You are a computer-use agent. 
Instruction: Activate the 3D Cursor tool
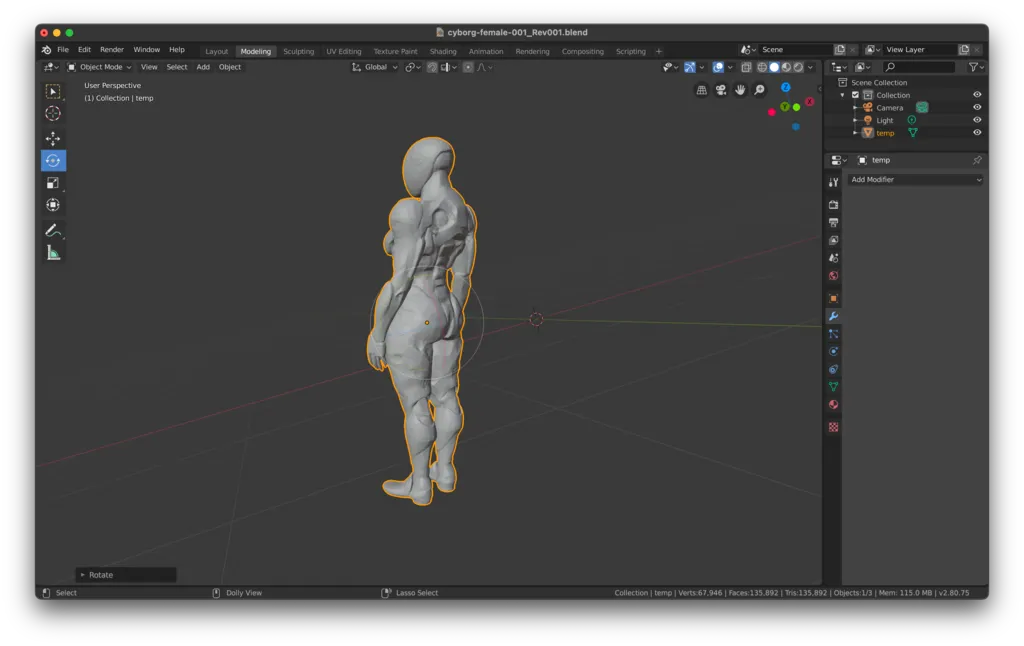tap(53, 114)
